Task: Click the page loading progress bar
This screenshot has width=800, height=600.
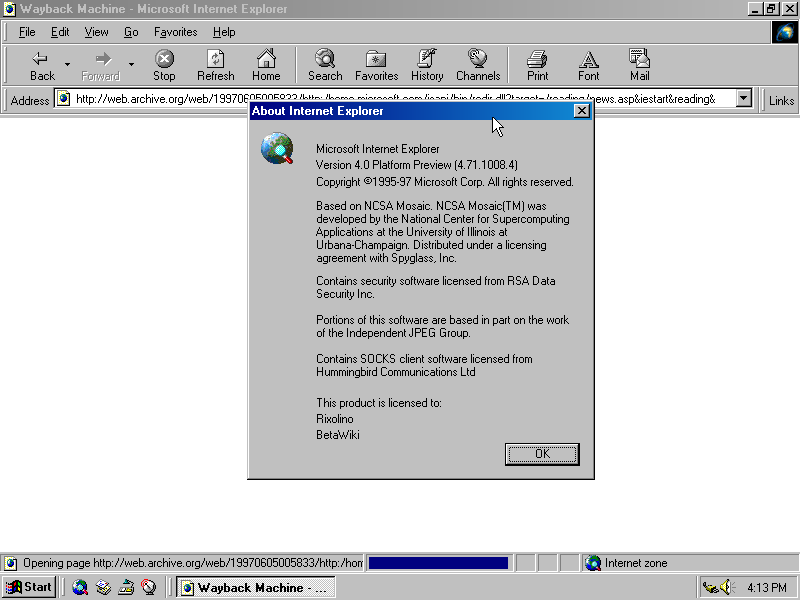Action: point(438,563)
